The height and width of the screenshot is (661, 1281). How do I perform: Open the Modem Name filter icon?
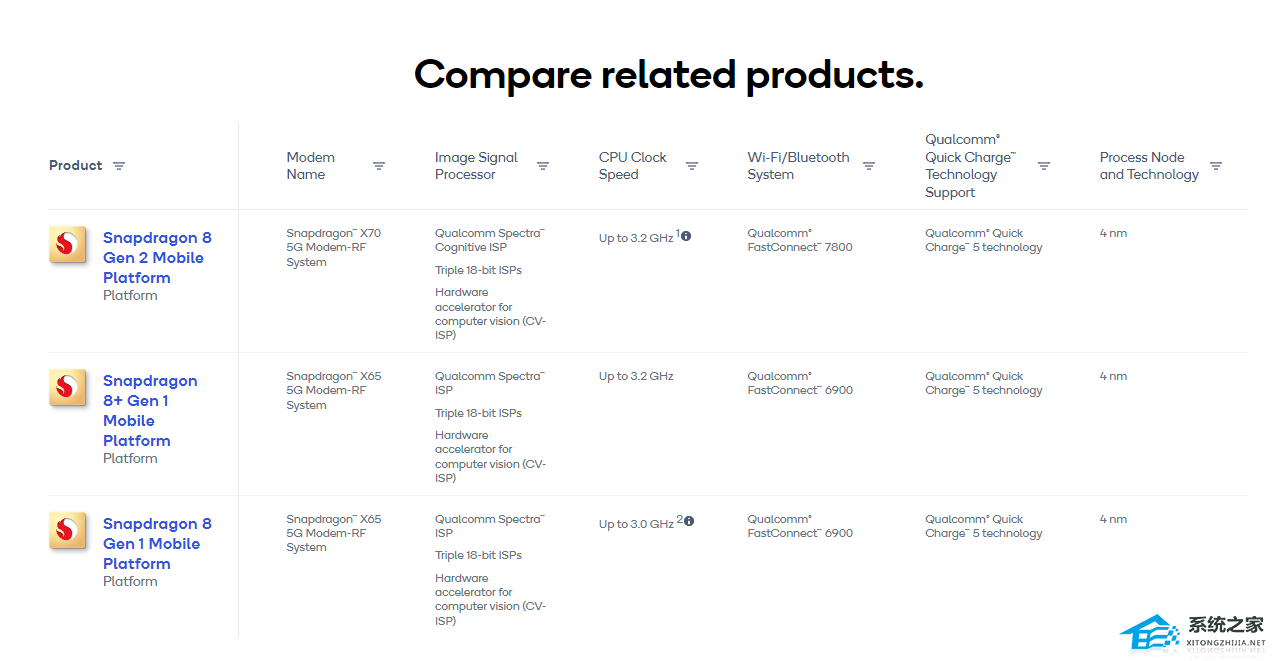379,166
